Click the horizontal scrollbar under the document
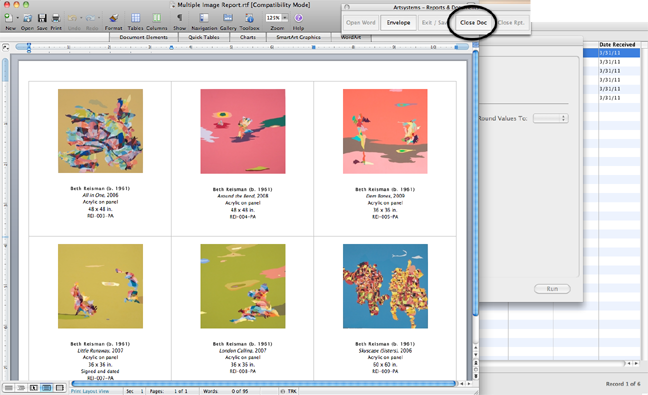This screenshot has width=648, height=395. [263, 384]
